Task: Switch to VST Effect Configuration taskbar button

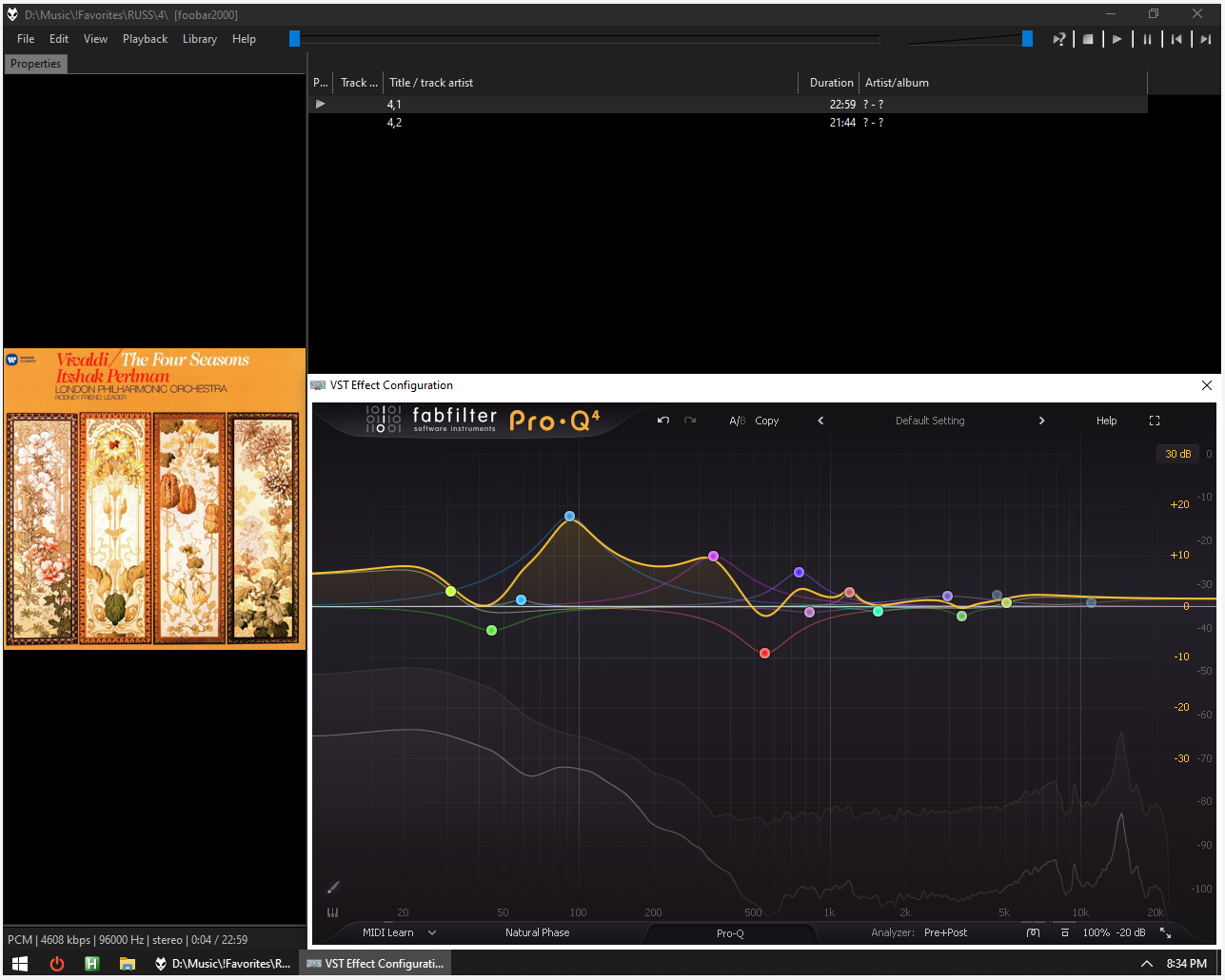Action: click(x=375, y=964)
